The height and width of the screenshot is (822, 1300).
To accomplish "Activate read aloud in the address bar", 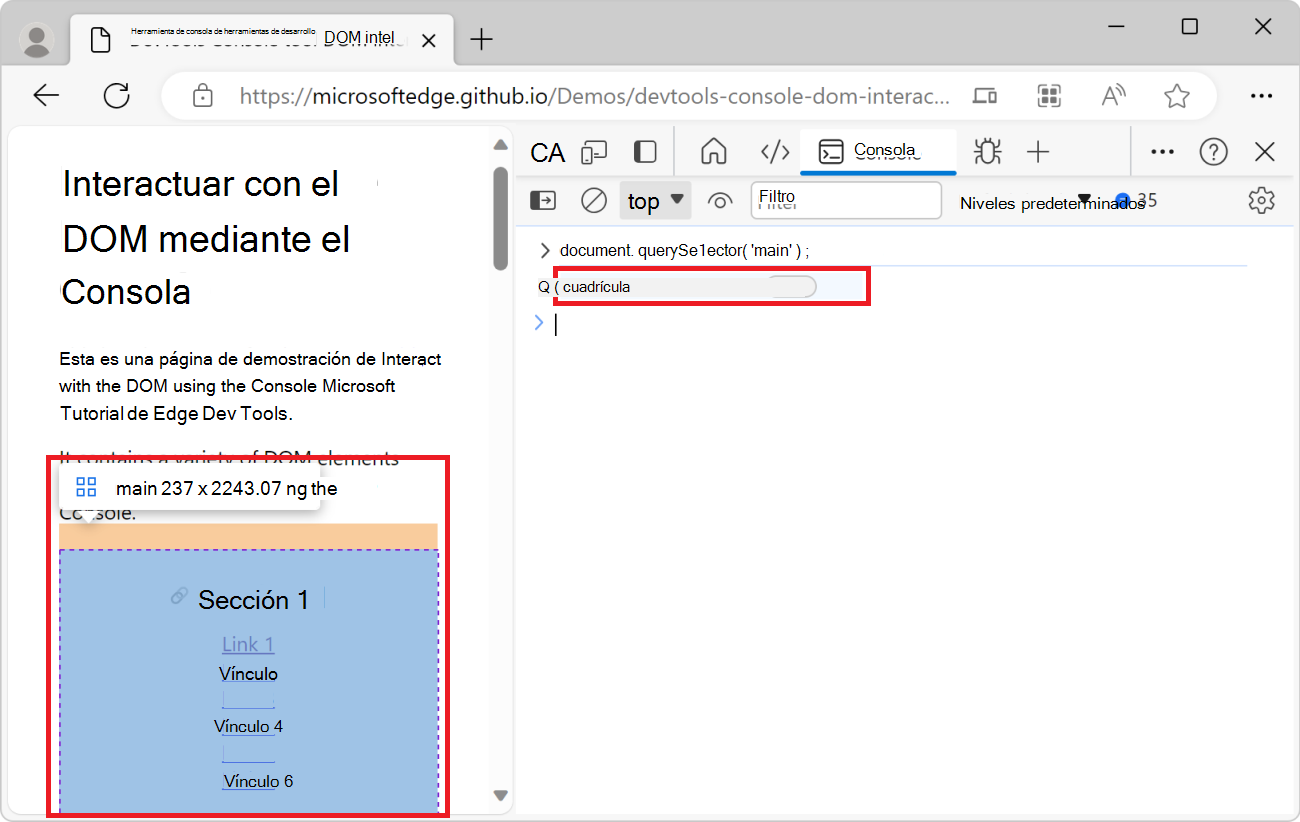I will [x=1113, y=95].
